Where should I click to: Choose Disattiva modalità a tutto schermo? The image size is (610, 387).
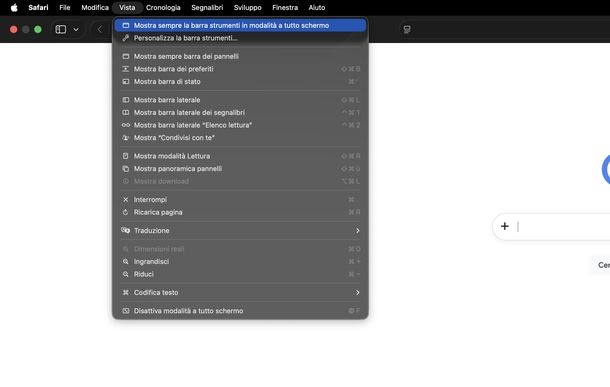pyautogui.click(x=240, y=311)
